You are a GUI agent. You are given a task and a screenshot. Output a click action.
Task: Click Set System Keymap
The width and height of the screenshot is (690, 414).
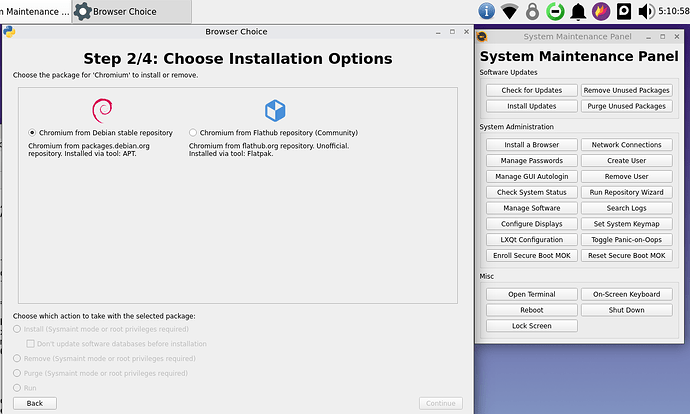[x=627, y=224]
